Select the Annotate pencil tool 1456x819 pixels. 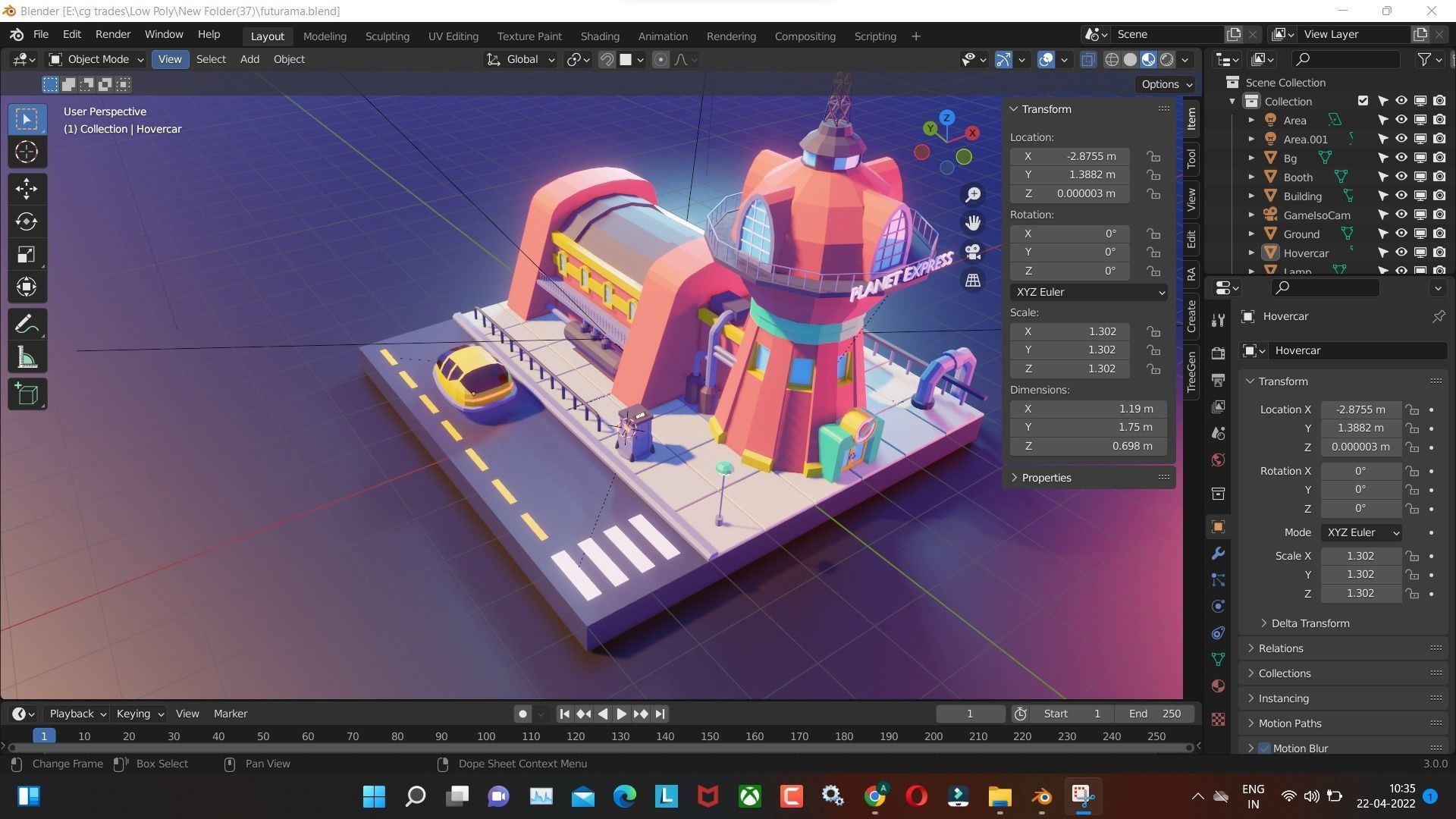[27, 325]
